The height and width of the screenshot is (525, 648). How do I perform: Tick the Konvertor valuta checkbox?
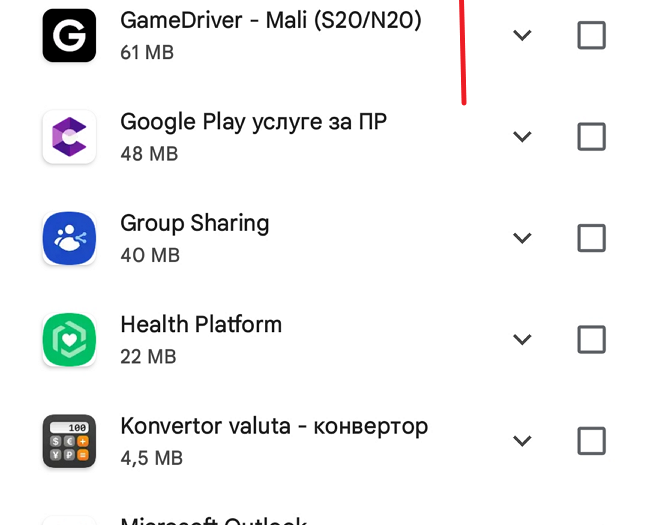pos(591,441)
